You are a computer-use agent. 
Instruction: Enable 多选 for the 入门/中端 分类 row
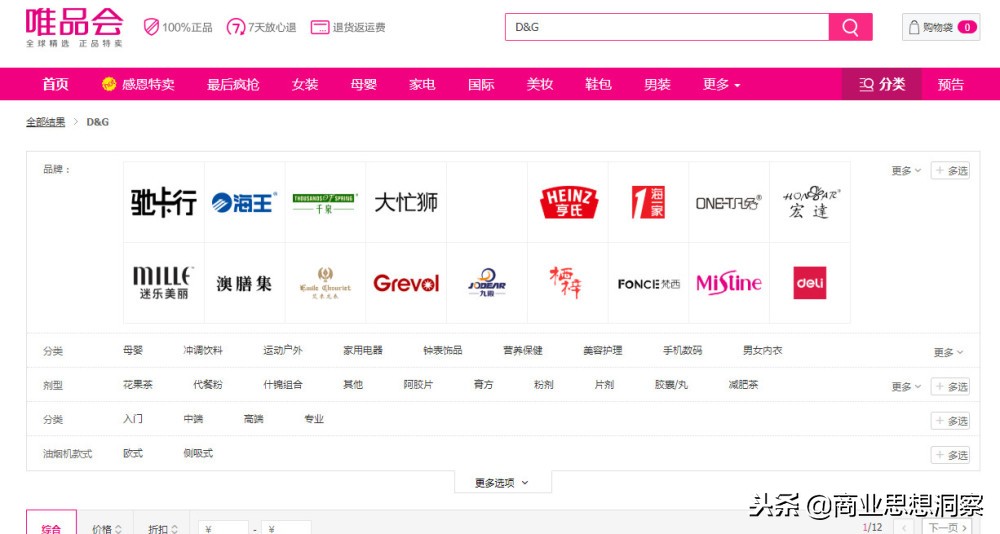pos(950,421)
